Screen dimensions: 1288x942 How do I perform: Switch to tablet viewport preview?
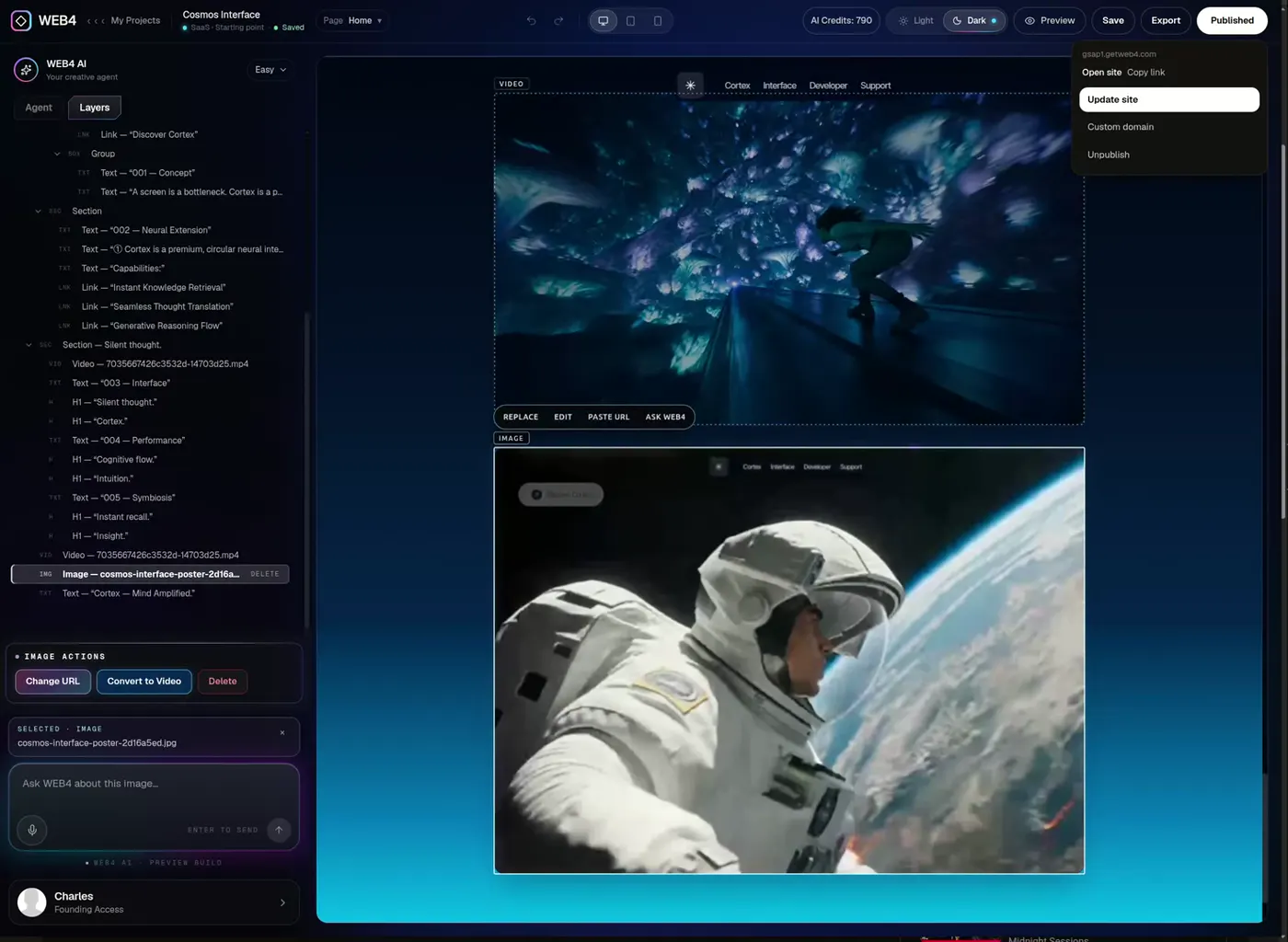(x=630, y=20)
